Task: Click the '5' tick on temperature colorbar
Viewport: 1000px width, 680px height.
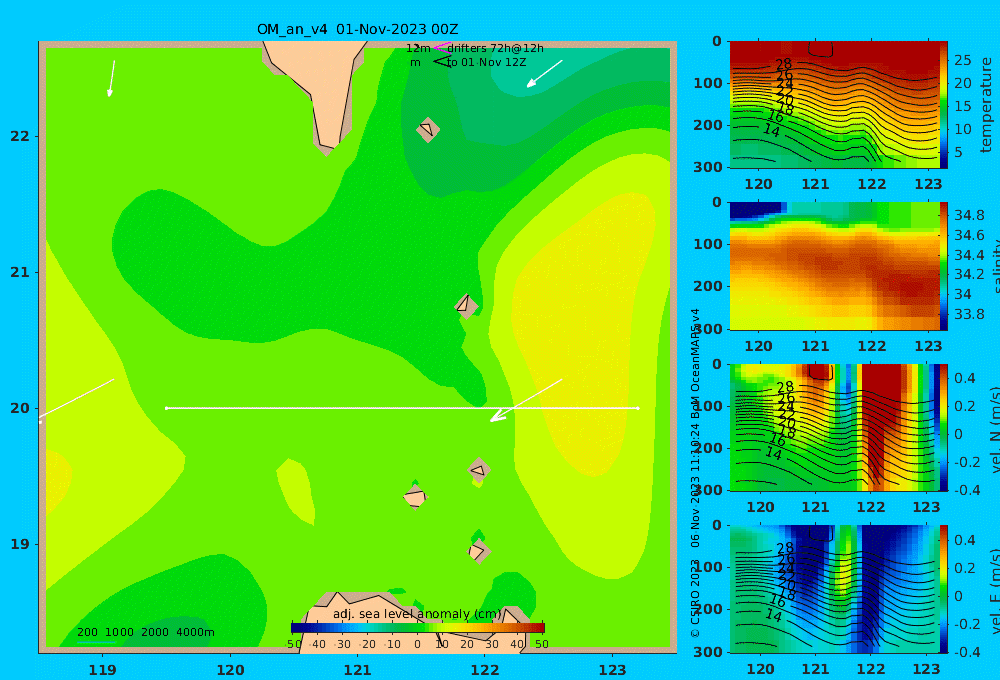Action: pyautogui.click(x=958, y=152)
